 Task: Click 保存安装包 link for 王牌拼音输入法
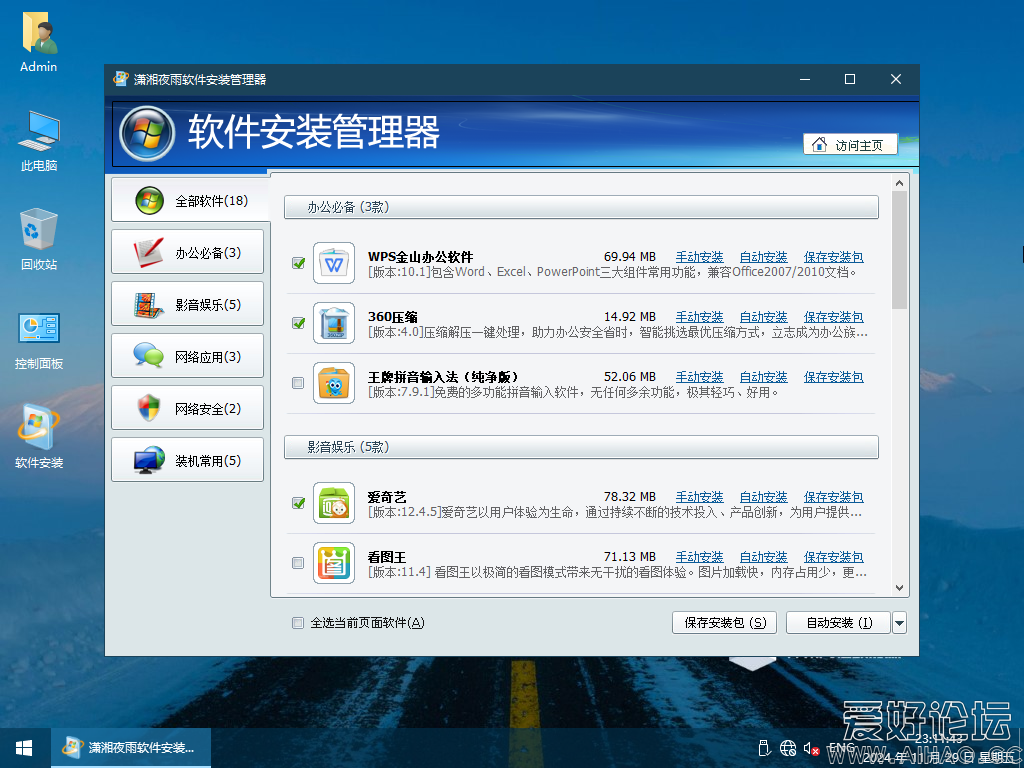833,377
